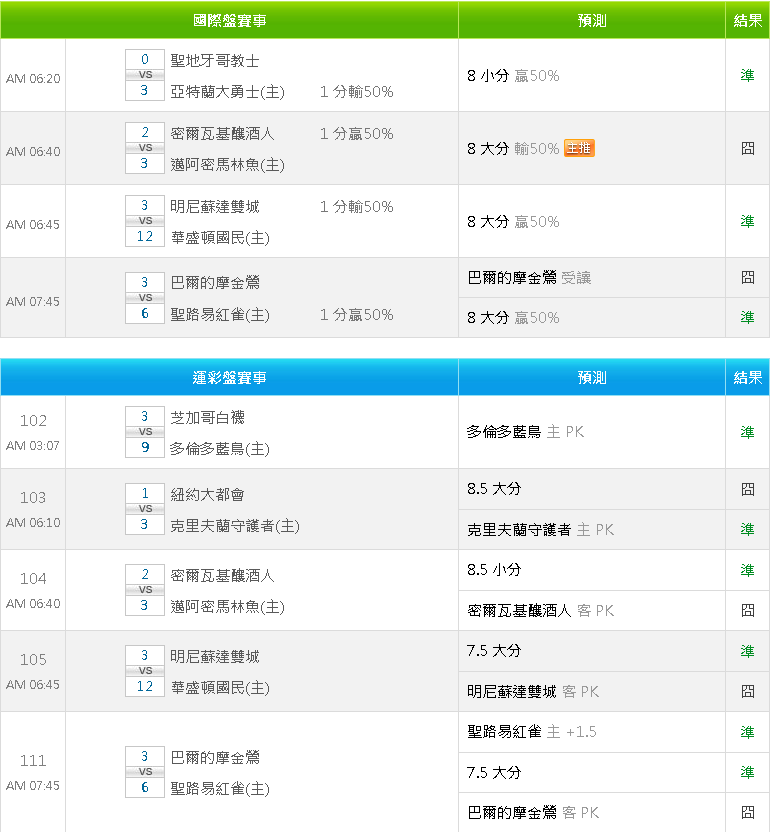This screenshot has height=832, width=772.
Task: Click prediction 巴爾的摩金鶯 客 PK
Action: click(533, 812)
